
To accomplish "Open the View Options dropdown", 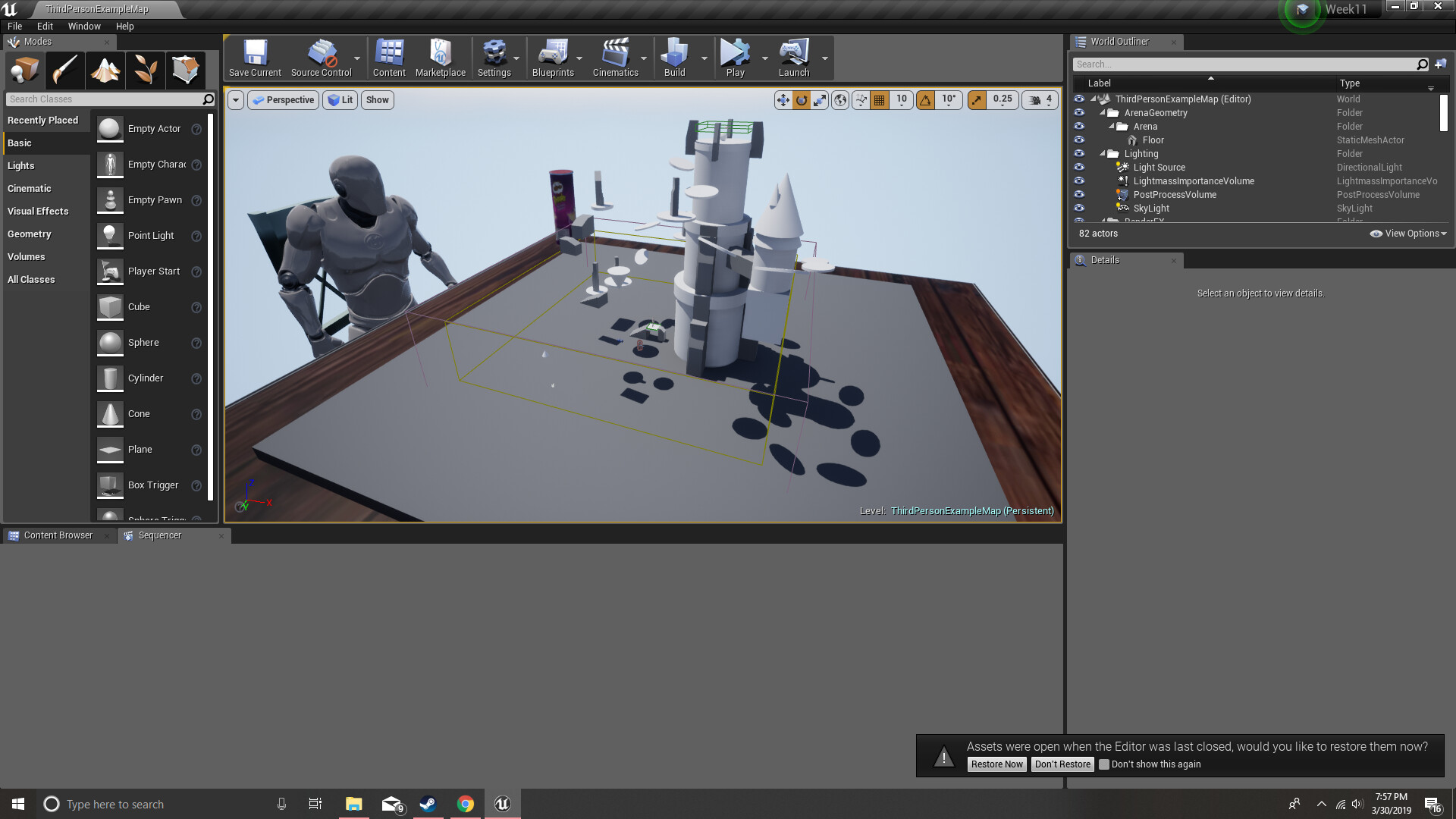I will [1409, 234].
